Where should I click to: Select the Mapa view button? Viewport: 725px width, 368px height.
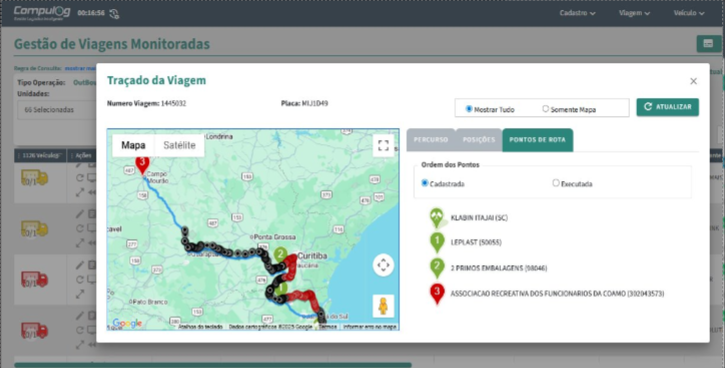[x=133, y=145]
